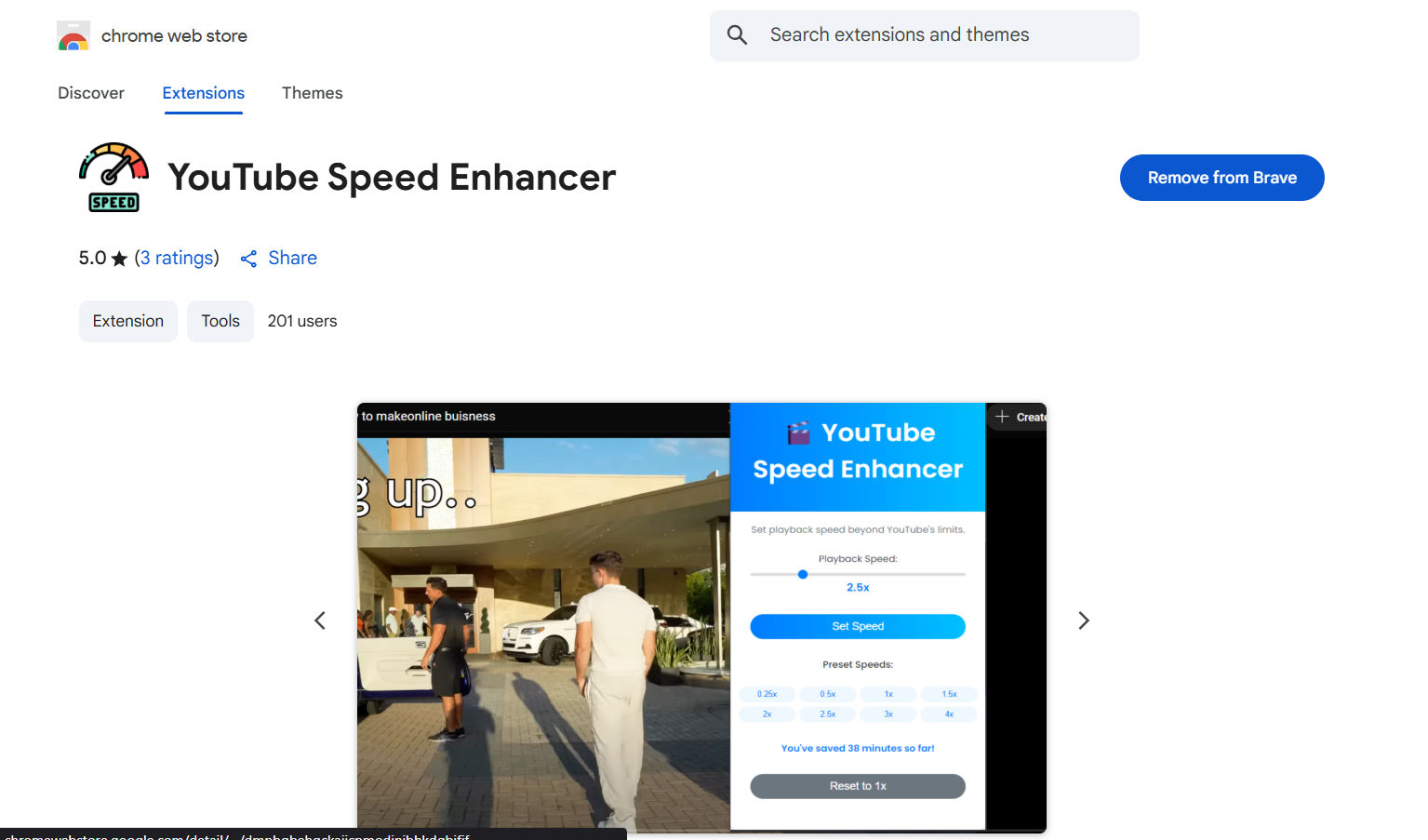Click the share icon next to Share
Viewport: 1428px width, 840px height.
248,259
